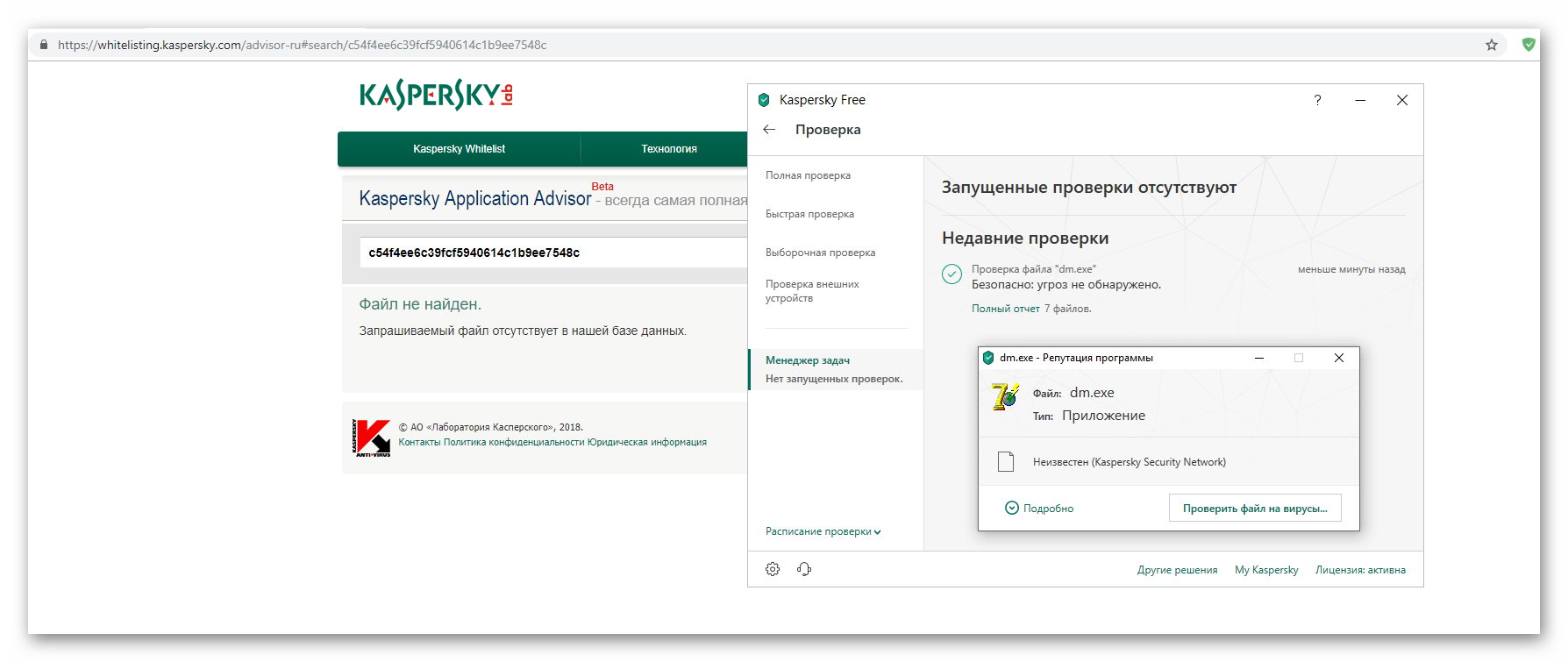The width and height of the screenshot is (1568, 662).
Task: Open the Технология tab
Action: tap(668, 149)
